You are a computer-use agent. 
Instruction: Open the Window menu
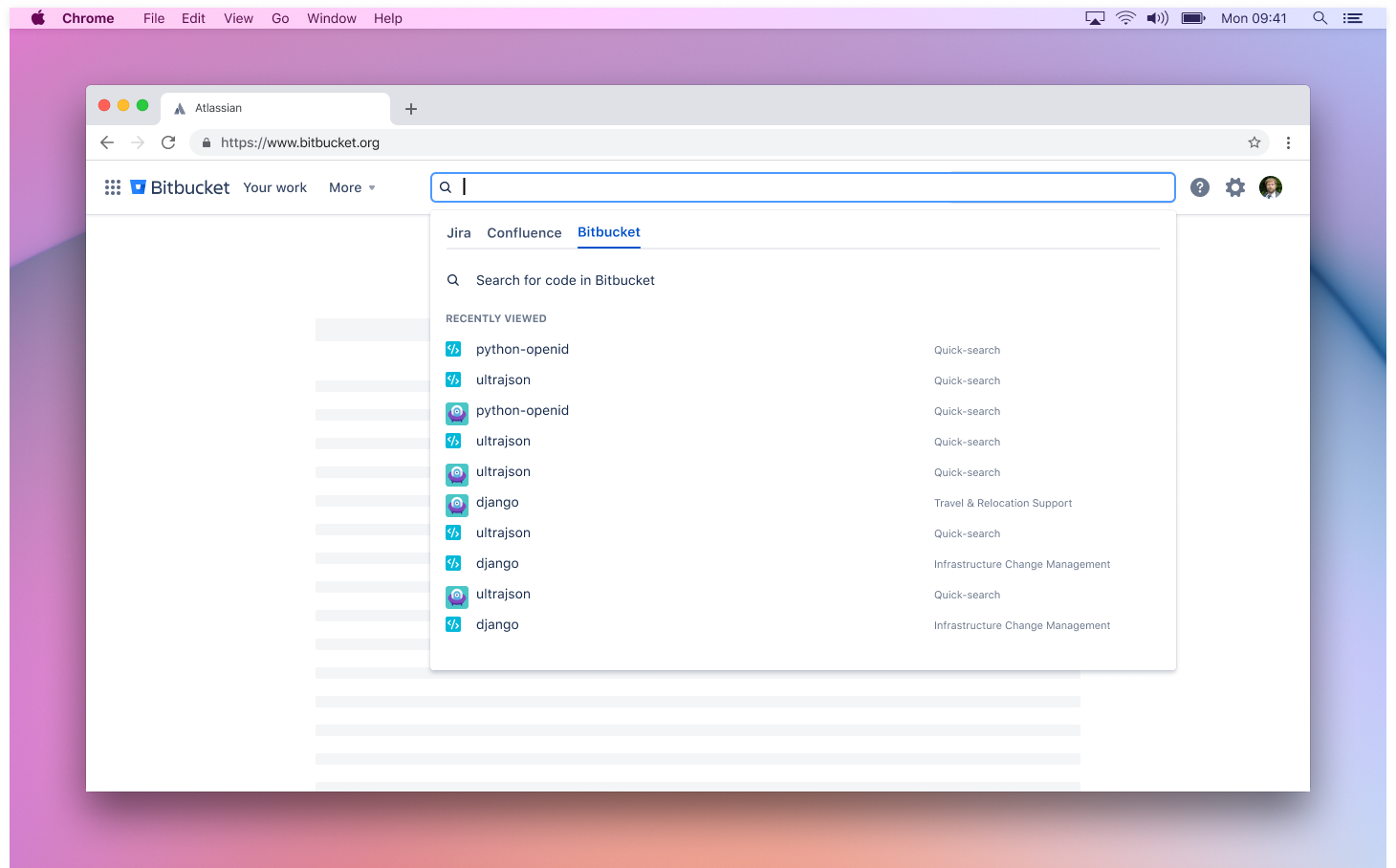(332, 18)
